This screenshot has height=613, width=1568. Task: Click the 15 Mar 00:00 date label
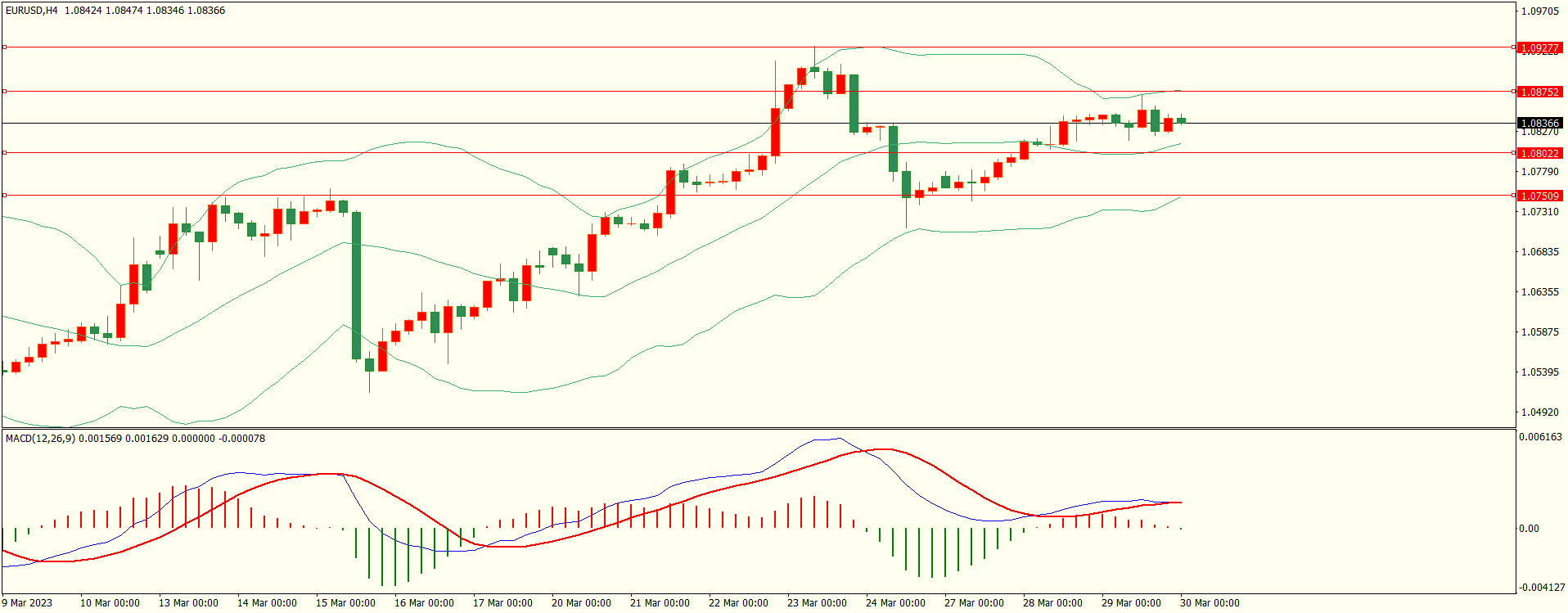[345, 603]
